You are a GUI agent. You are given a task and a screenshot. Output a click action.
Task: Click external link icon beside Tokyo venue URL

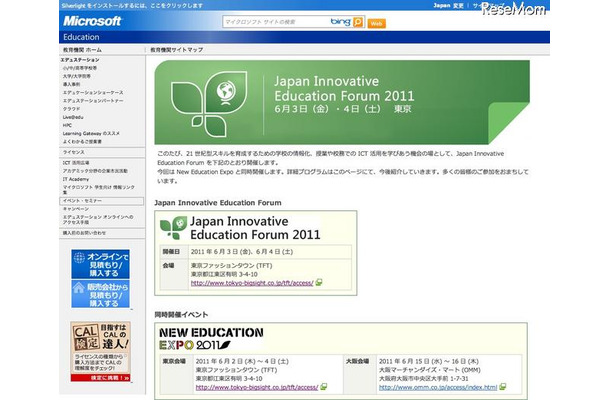click(323, 387)
